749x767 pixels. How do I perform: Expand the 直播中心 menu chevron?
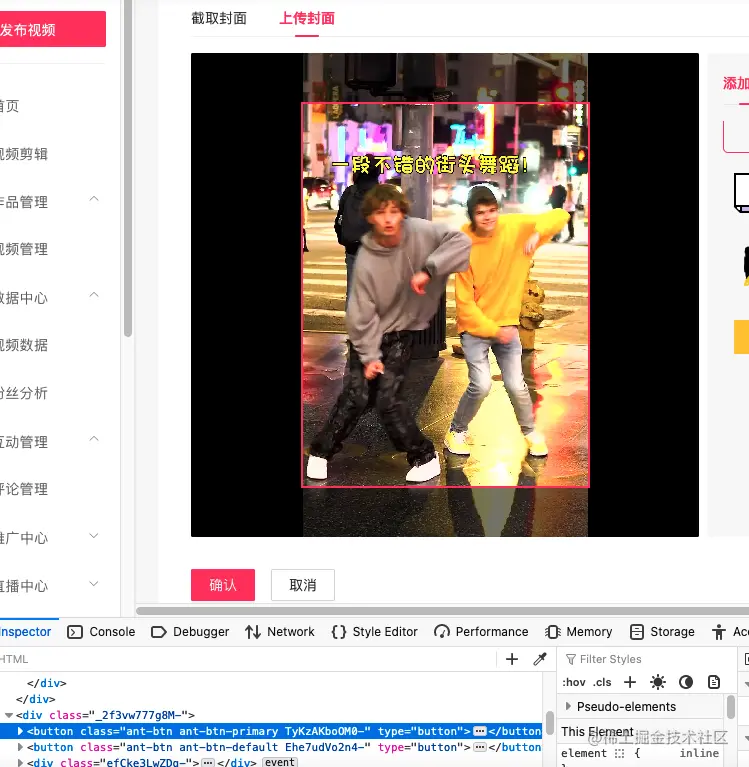coord(94,584)
